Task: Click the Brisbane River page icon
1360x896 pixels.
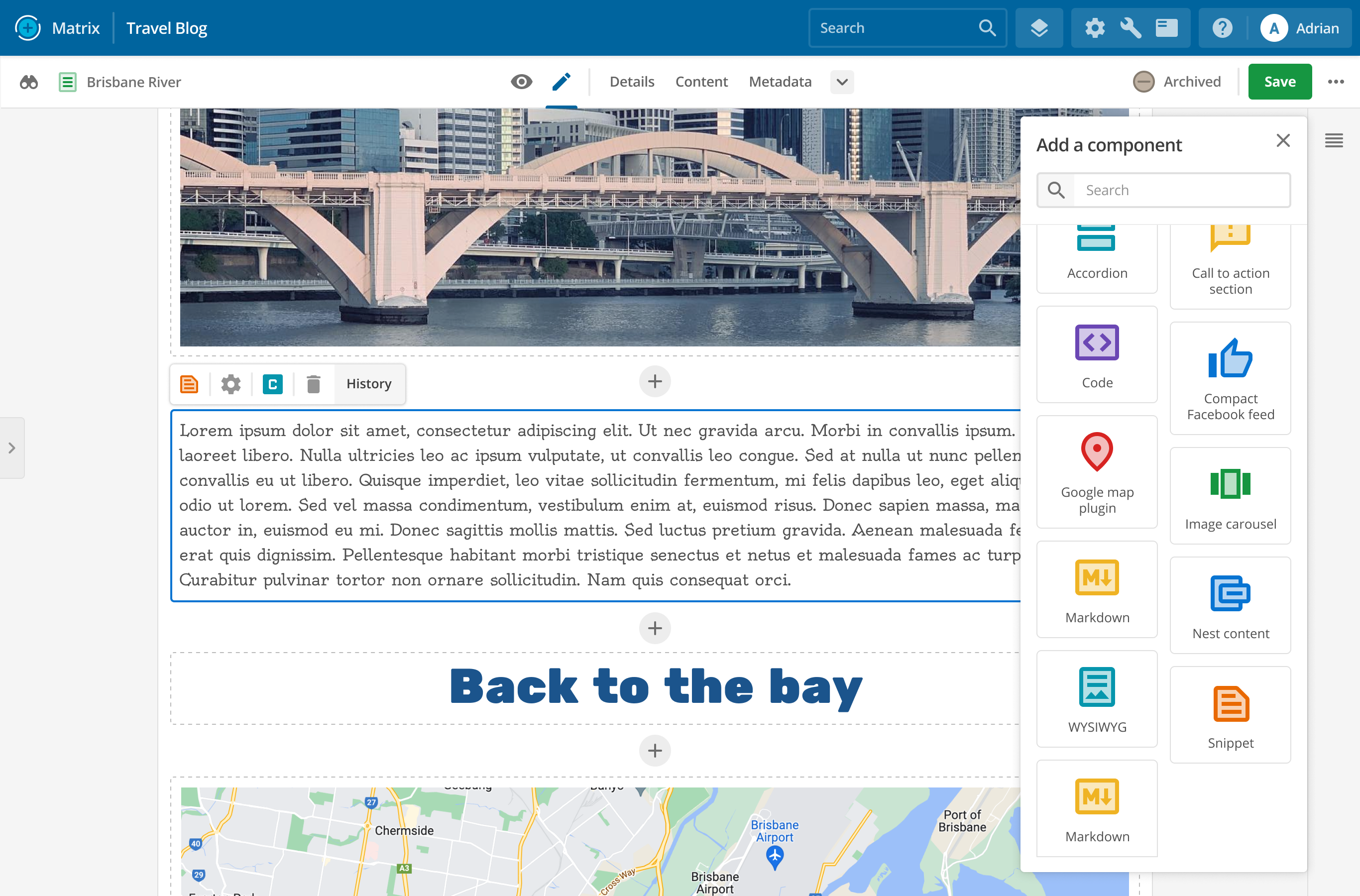Action: 67,82
